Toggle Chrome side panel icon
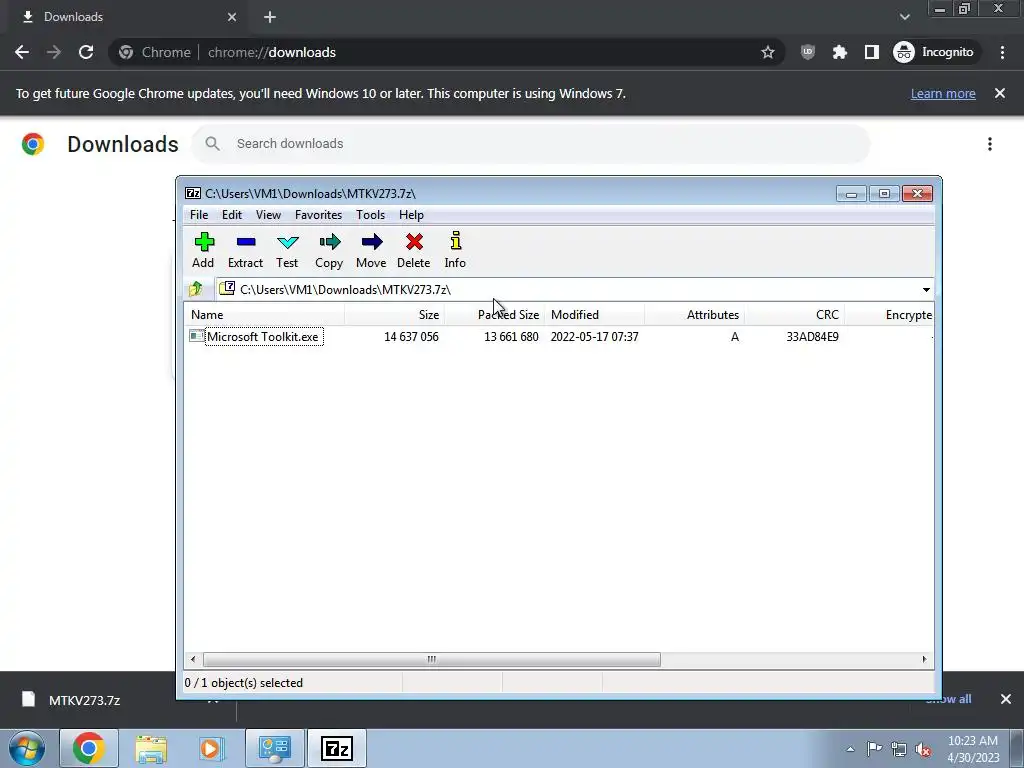The image size is (1024, 768). click(x=872, y=52)
